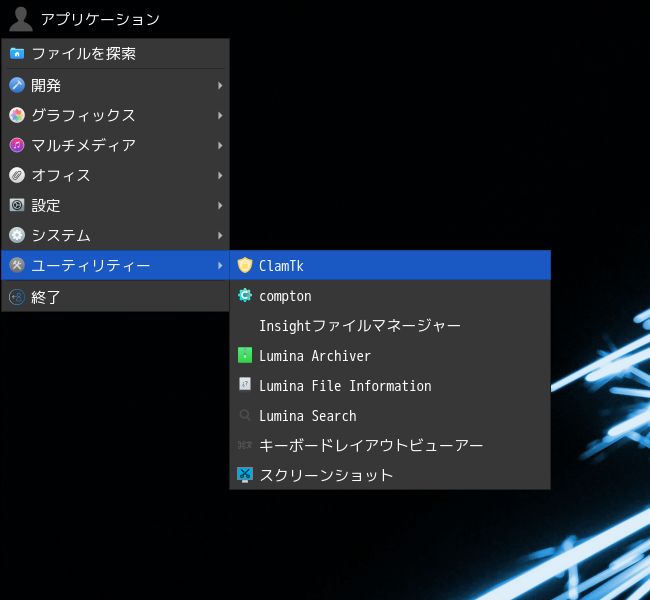Screen dimensions: 650x600
Task: Open キーボードレイアウトビューアー
Action: [x=390, y=445]
